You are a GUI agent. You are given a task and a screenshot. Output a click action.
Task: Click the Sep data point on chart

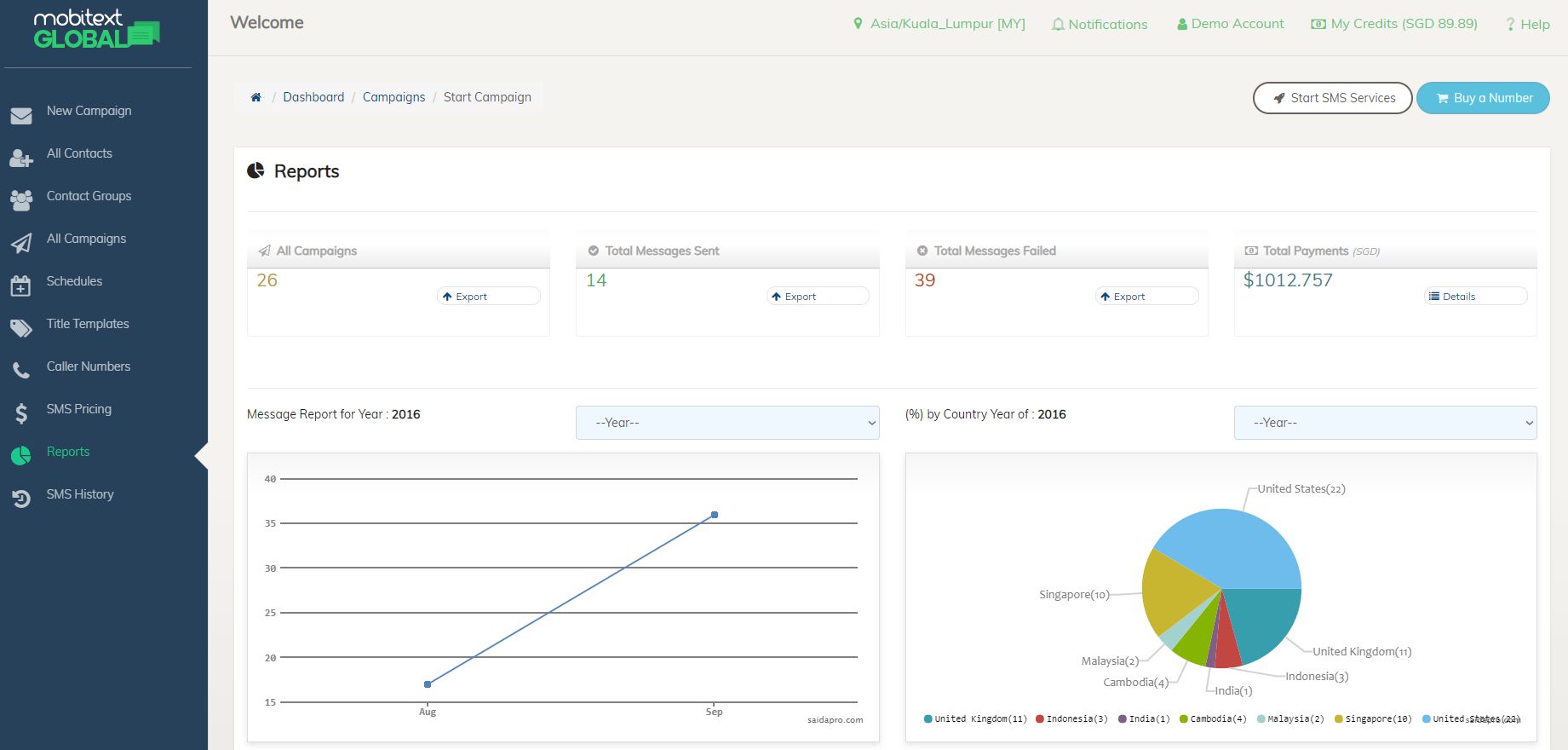(715, 515)
